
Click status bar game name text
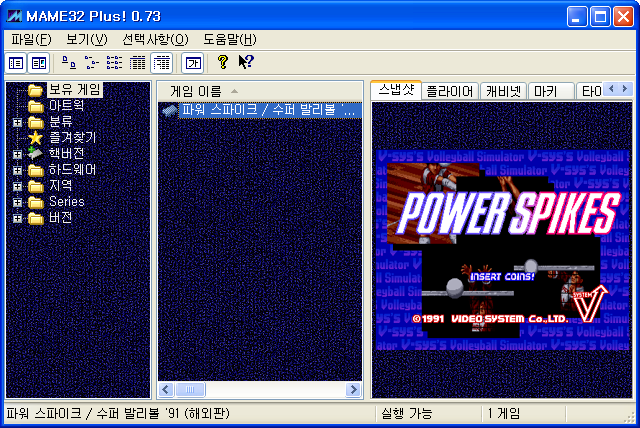pyautogui.click(x=118, y=414)
